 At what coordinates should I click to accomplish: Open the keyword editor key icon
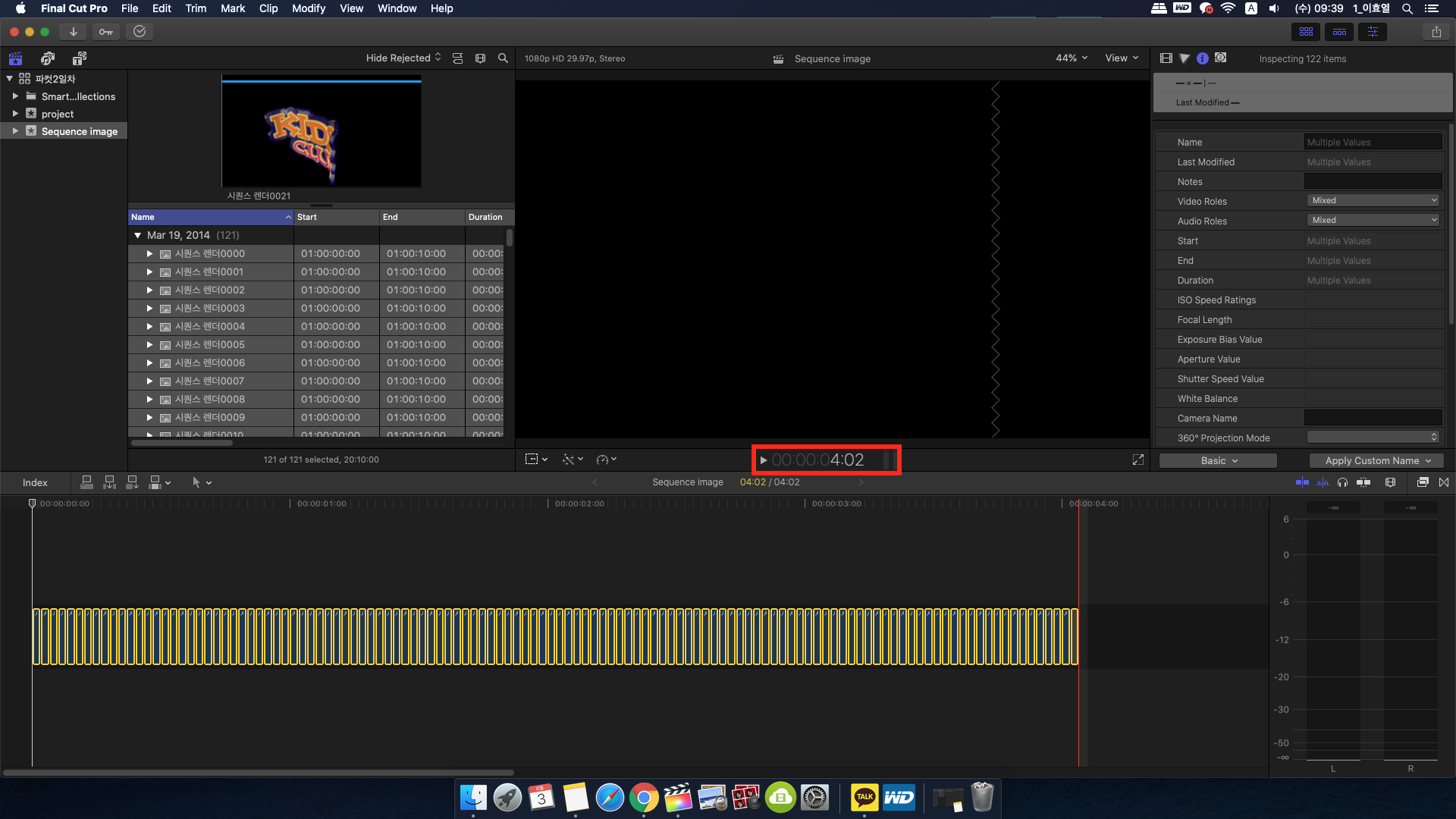pos(106,32)
